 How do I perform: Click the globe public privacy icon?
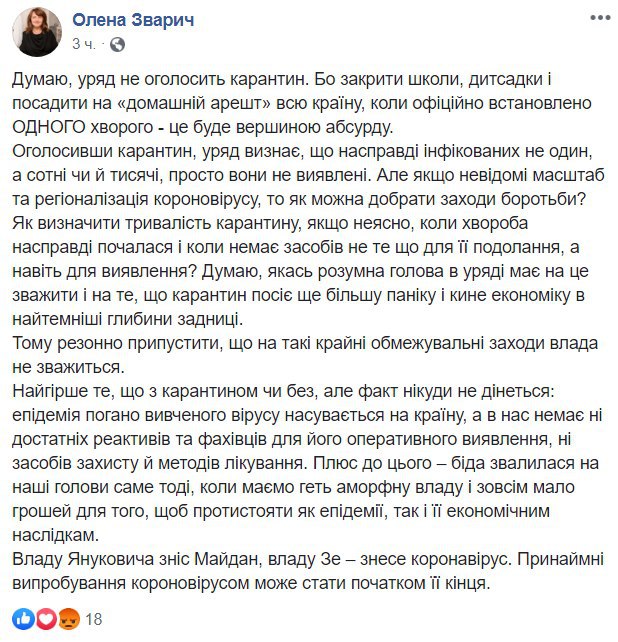click(117, 45)
